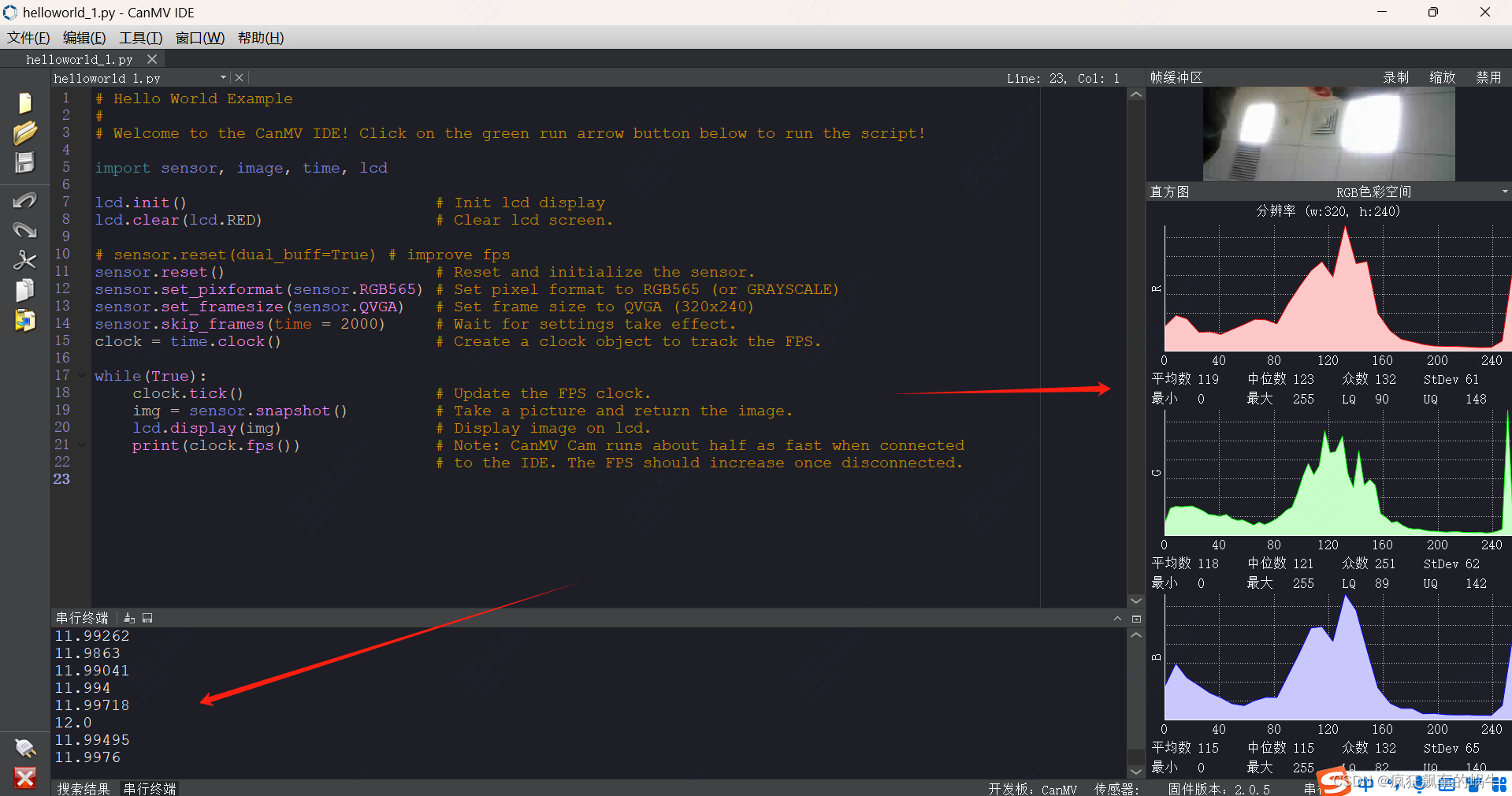This screenshot has height=796, width=1512.
Task: Click the code line import sensor
Action: coord(241,168)
